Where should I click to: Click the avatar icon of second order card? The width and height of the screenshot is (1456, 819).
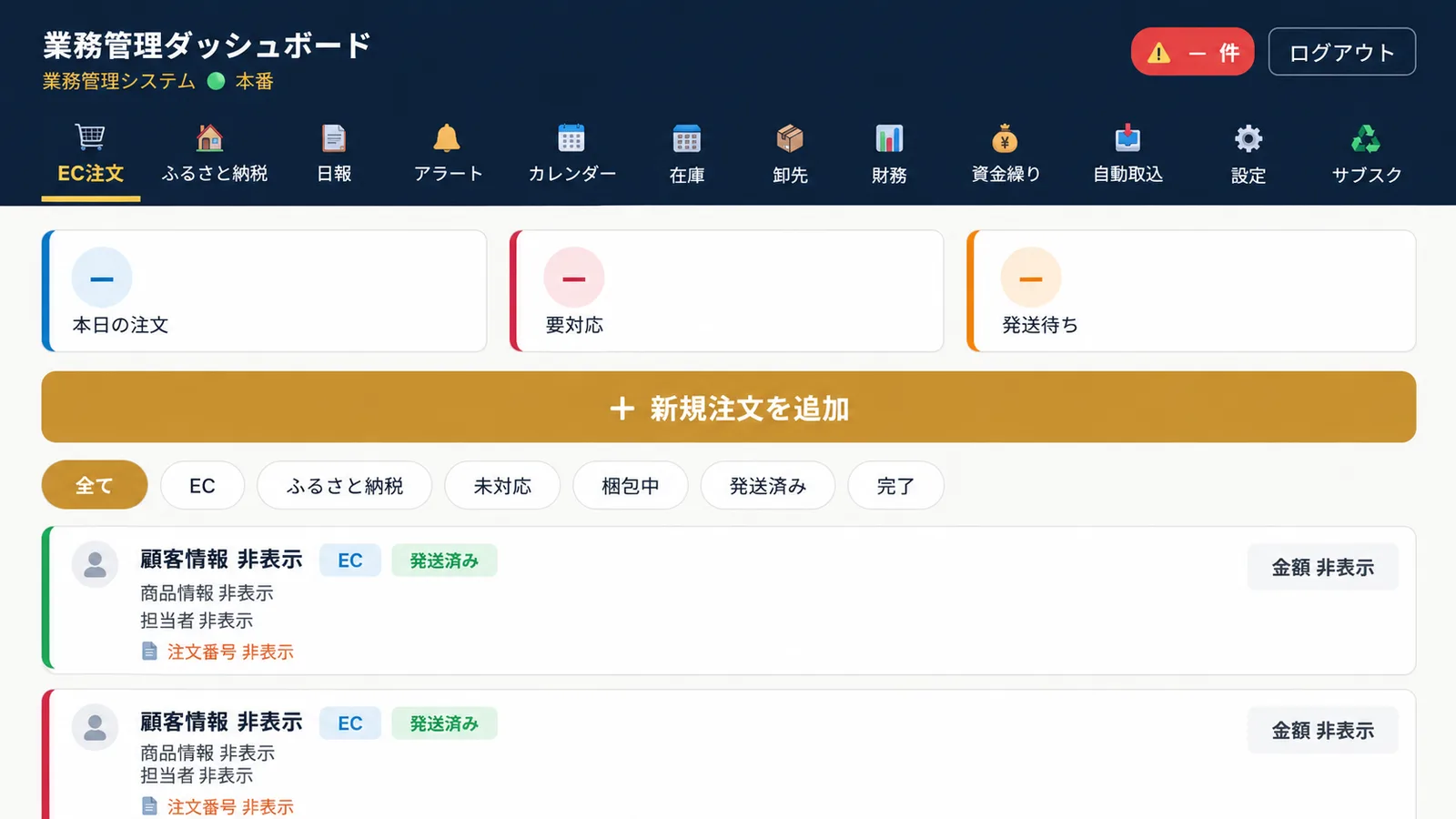tap(95, 726)
